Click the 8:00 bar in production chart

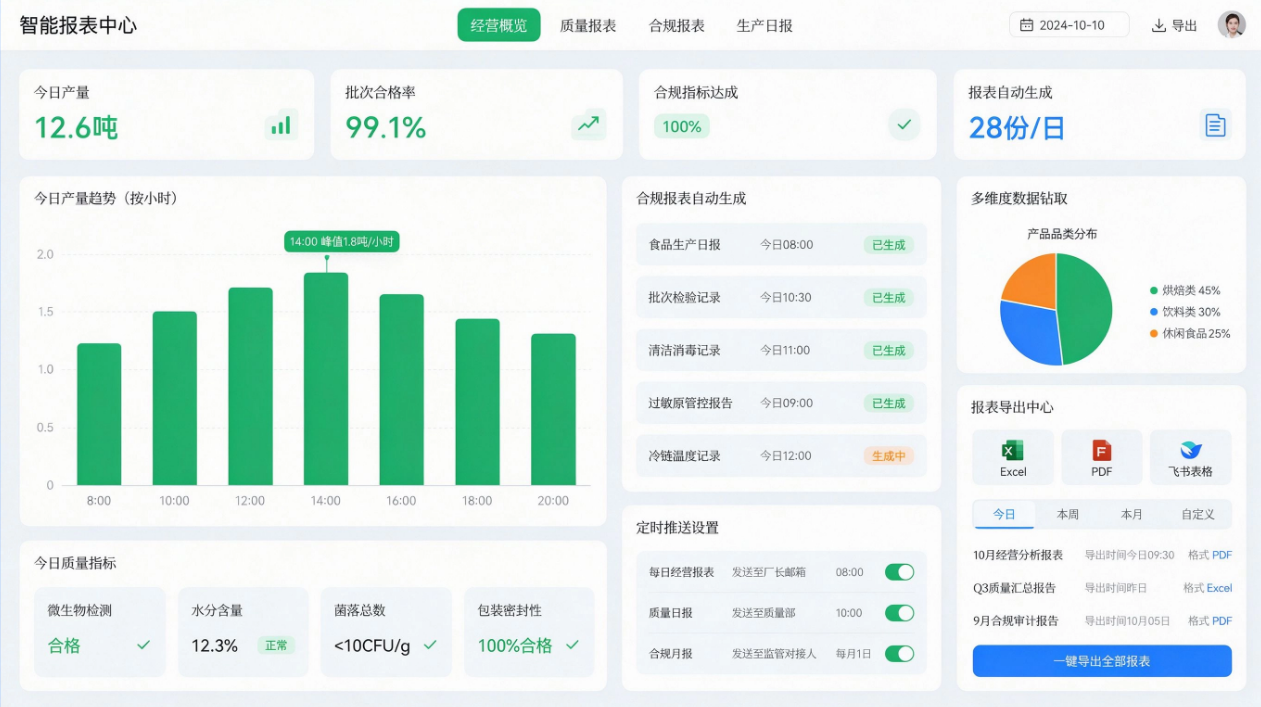pos(99,414)
